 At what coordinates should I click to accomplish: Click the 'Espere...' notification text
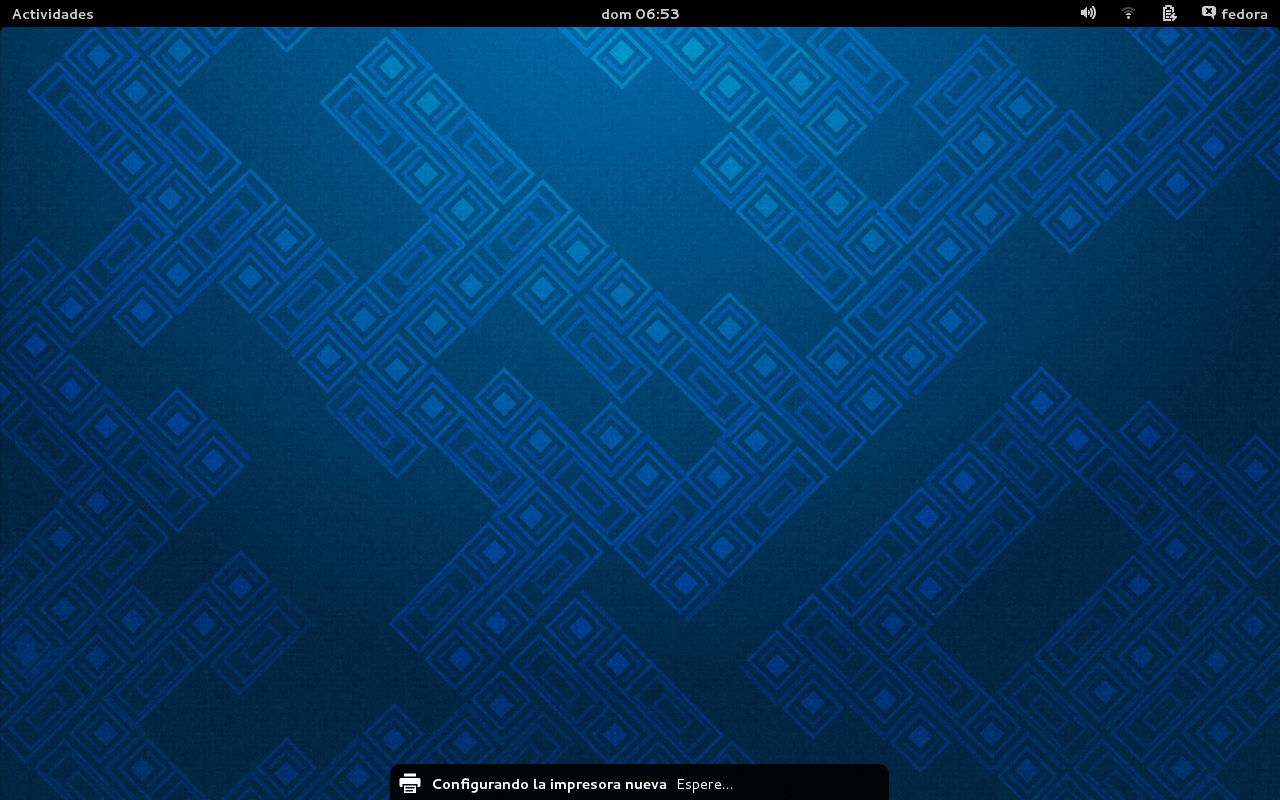[x=705, y=785]
